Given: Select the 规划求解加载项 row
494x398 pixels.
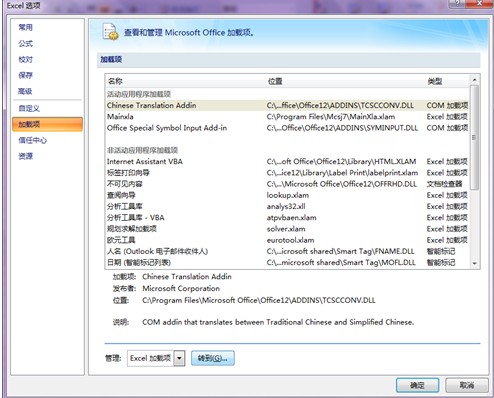Looking at the screenshot, I should click(x=287, y=229).
